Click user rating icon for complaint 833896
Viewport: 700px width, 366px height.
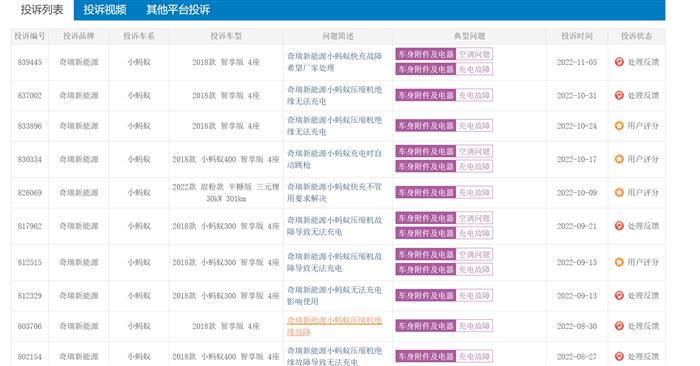[x=619, y=126]
